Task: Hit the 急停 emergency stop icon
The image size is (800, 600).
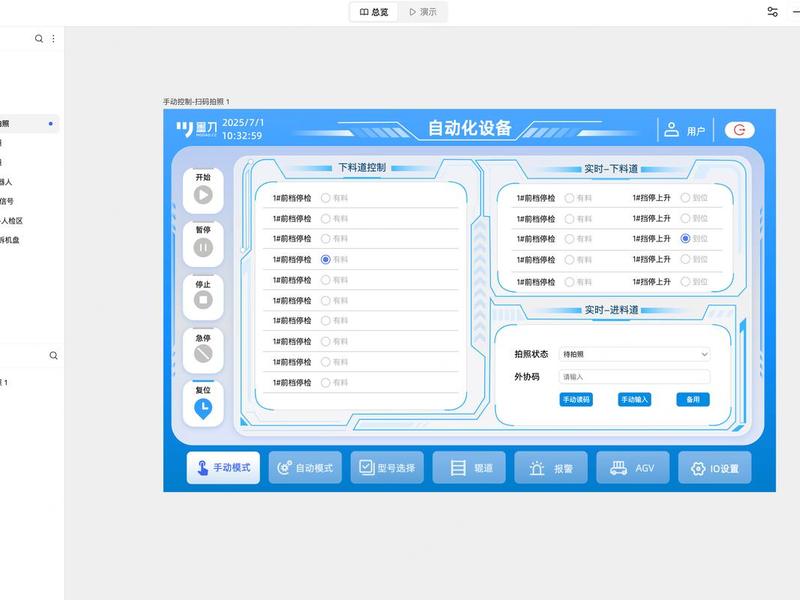Action: pyautogui.click(x=203, y=353)
